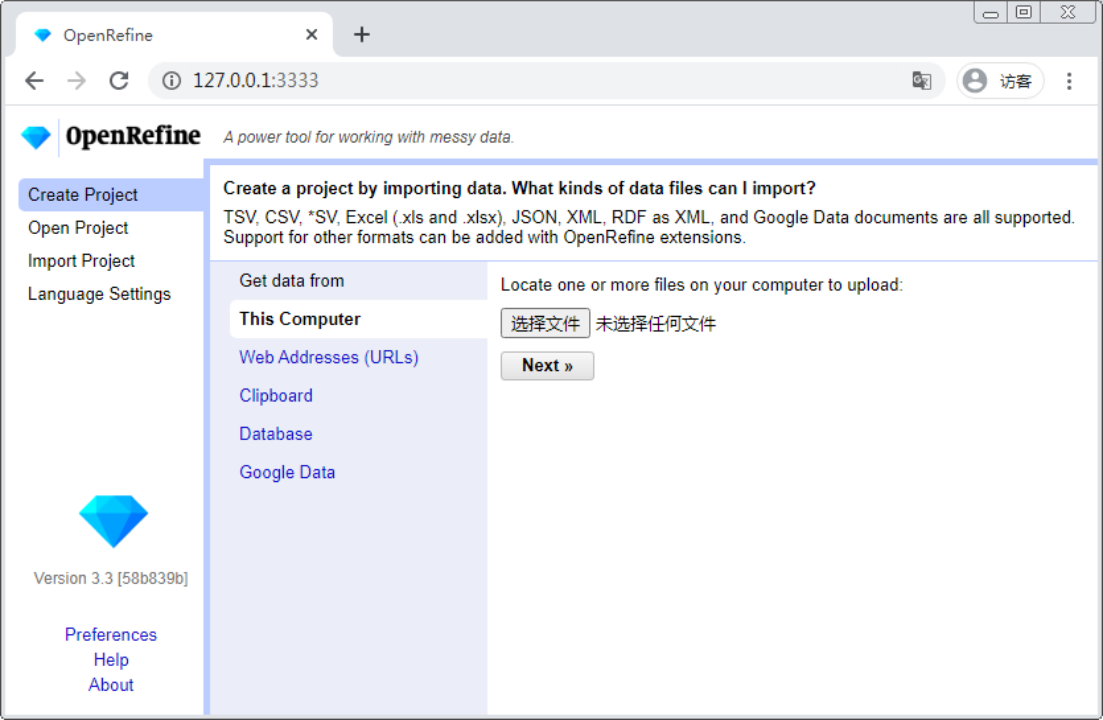Click the OpenRefine diamond logo in header
The image size is (1103, 720).
[36, 137]
